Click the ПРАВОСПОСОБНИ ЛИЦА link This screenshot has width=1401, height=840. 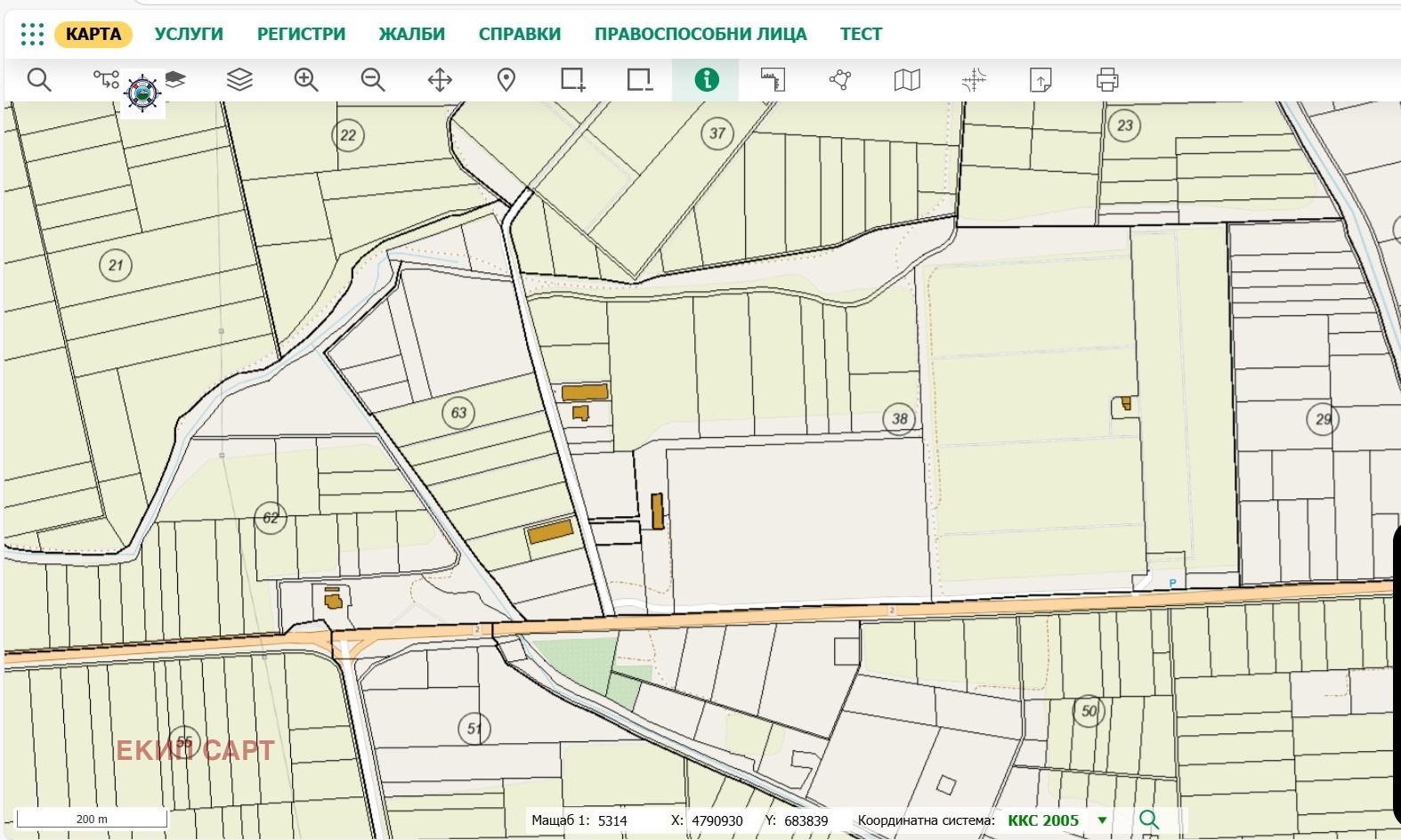(x=700, y=34)
